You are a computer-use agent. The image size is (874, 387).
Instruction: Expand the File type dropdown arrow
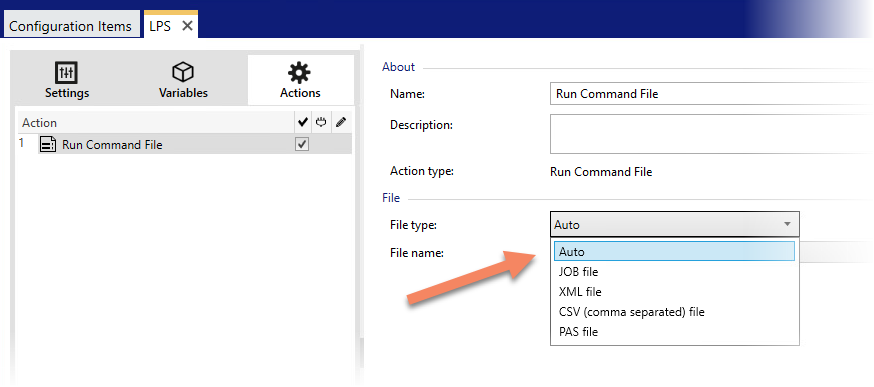787,224
